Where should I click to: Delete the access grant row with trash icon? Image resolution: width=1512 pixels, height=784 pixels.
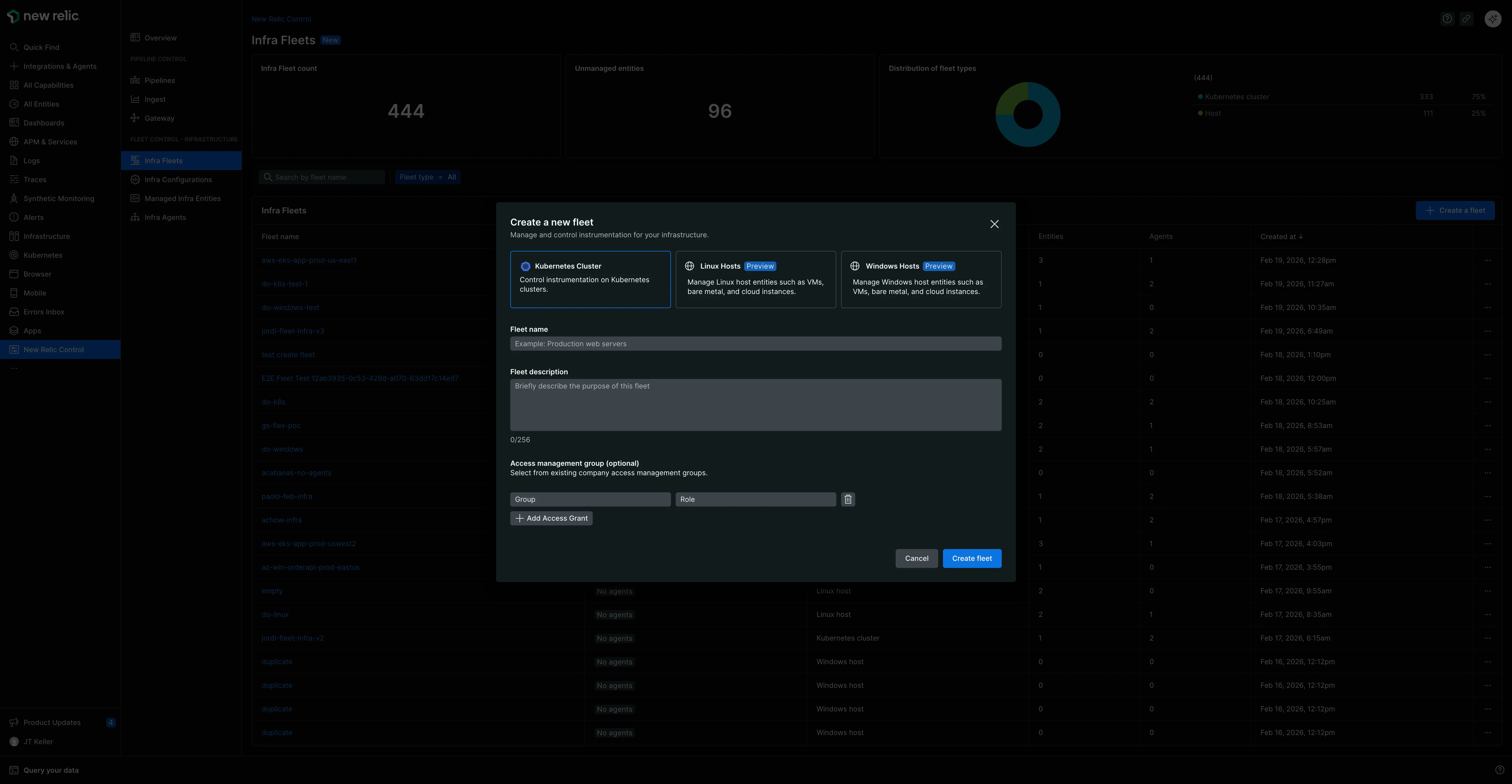(x=848, y=499)
